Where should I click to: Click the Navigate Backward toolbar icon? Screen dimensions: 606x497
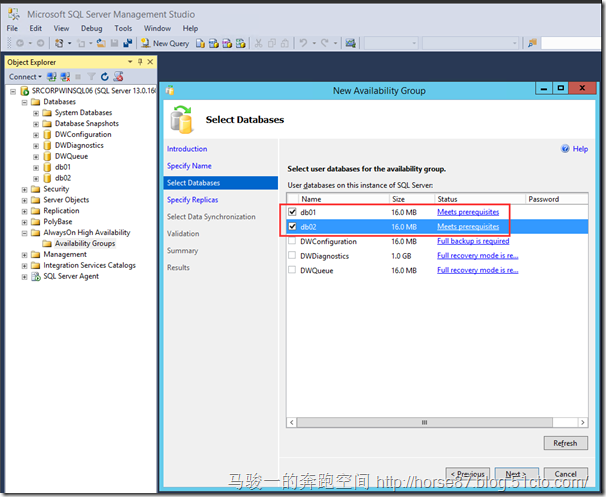click(20, 43)
